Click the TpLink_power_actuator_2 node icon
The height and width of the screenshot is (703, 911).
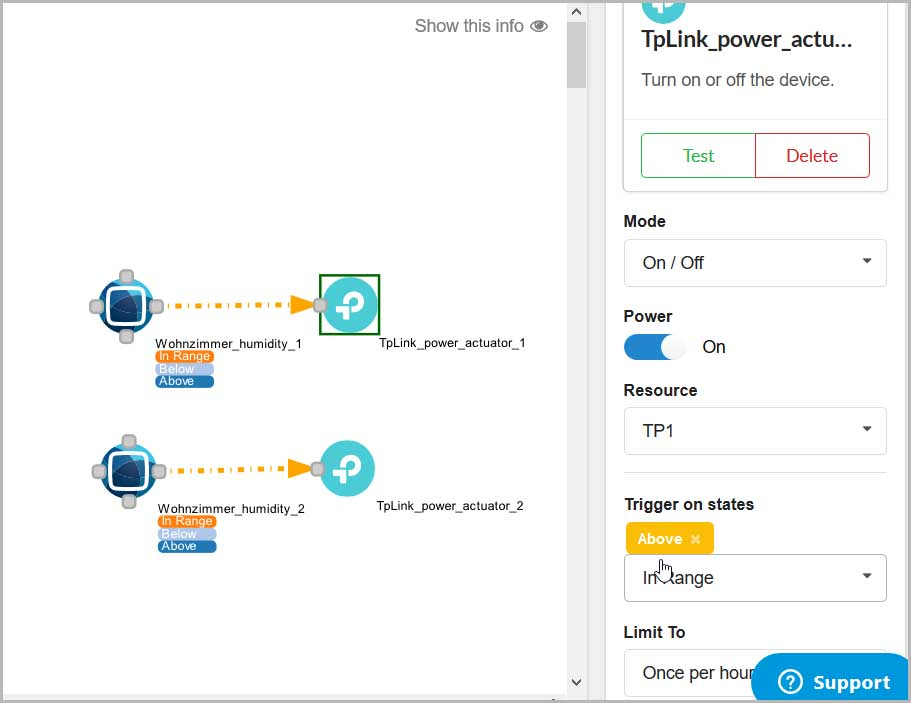click(347, 468)
